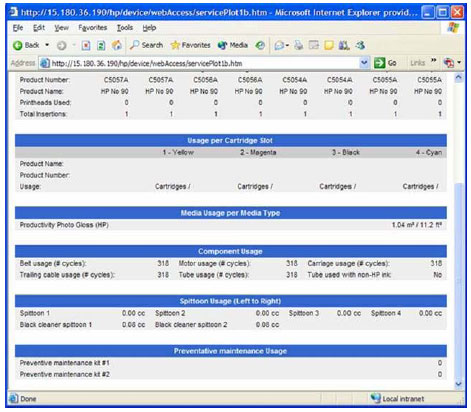Screen dimensions: 471x412
Task: Go back with the Back button
Action: 26,45
